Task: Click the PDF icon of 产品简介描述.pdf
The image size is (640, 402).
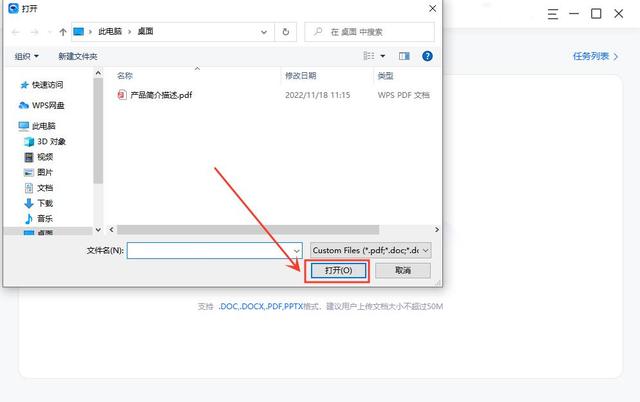Action: 122,95
